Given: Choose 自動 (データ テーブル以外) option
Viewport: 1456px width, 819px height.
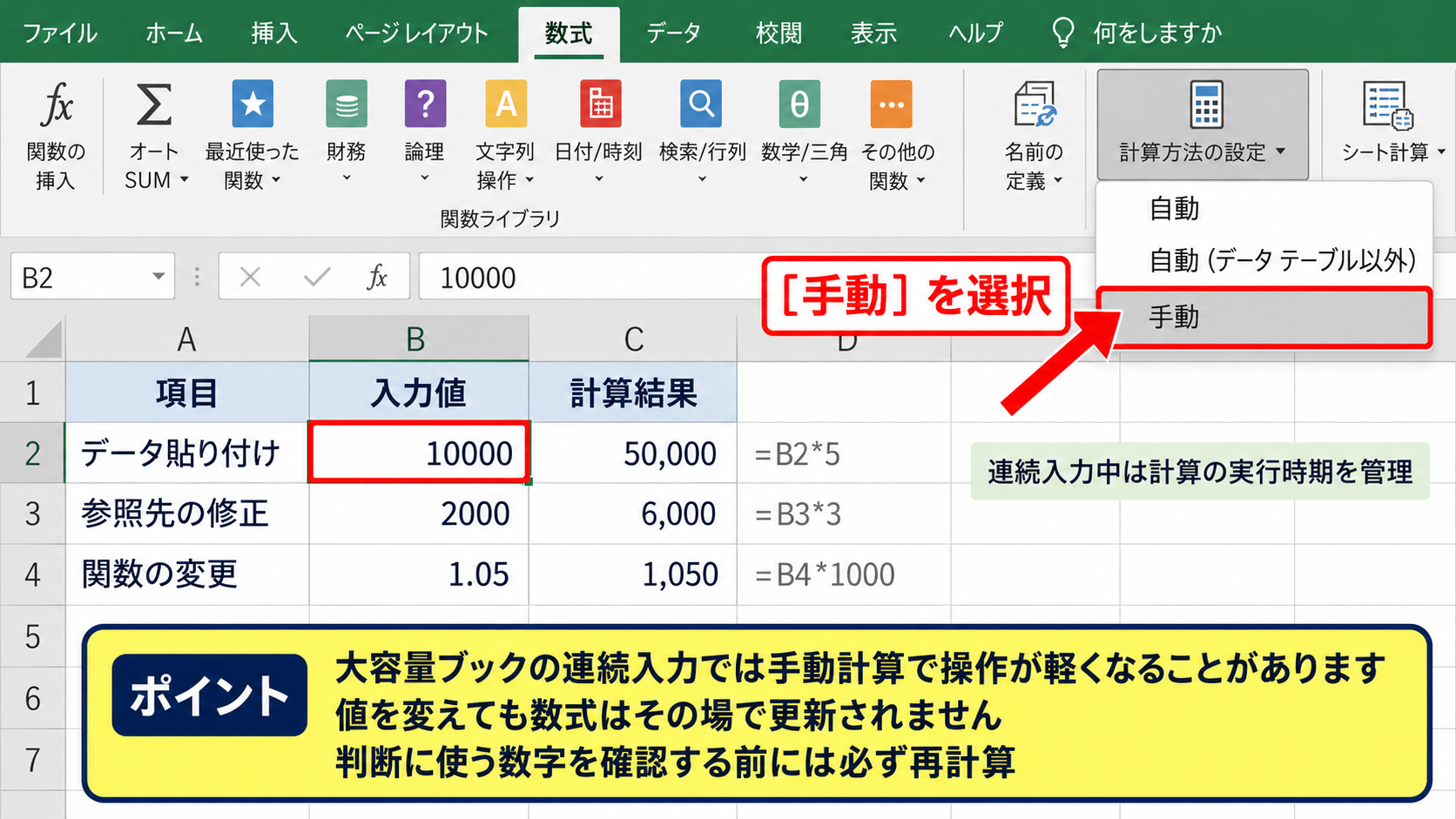Looking at the screenshot, I should pos(1264,259).
